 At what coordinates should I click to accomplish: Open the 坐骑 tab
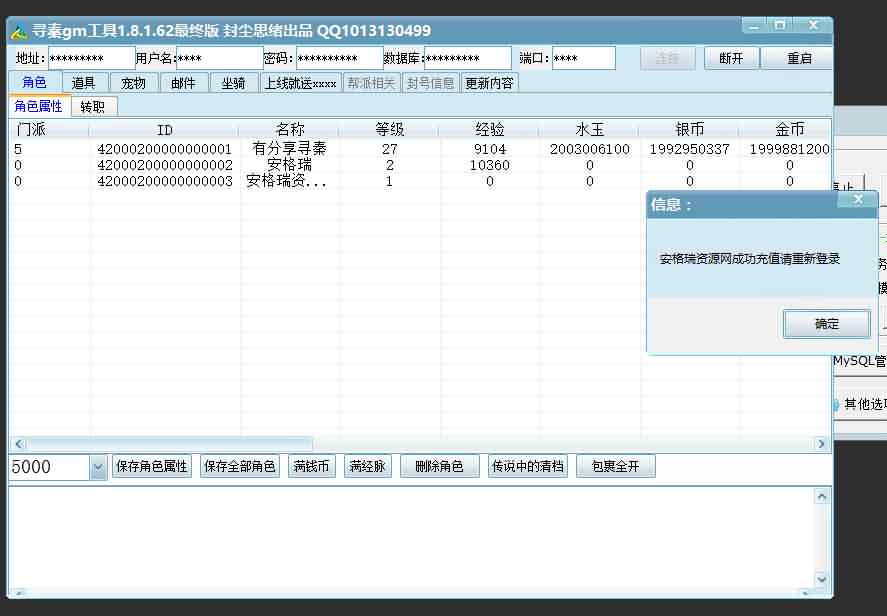[233, 83]
